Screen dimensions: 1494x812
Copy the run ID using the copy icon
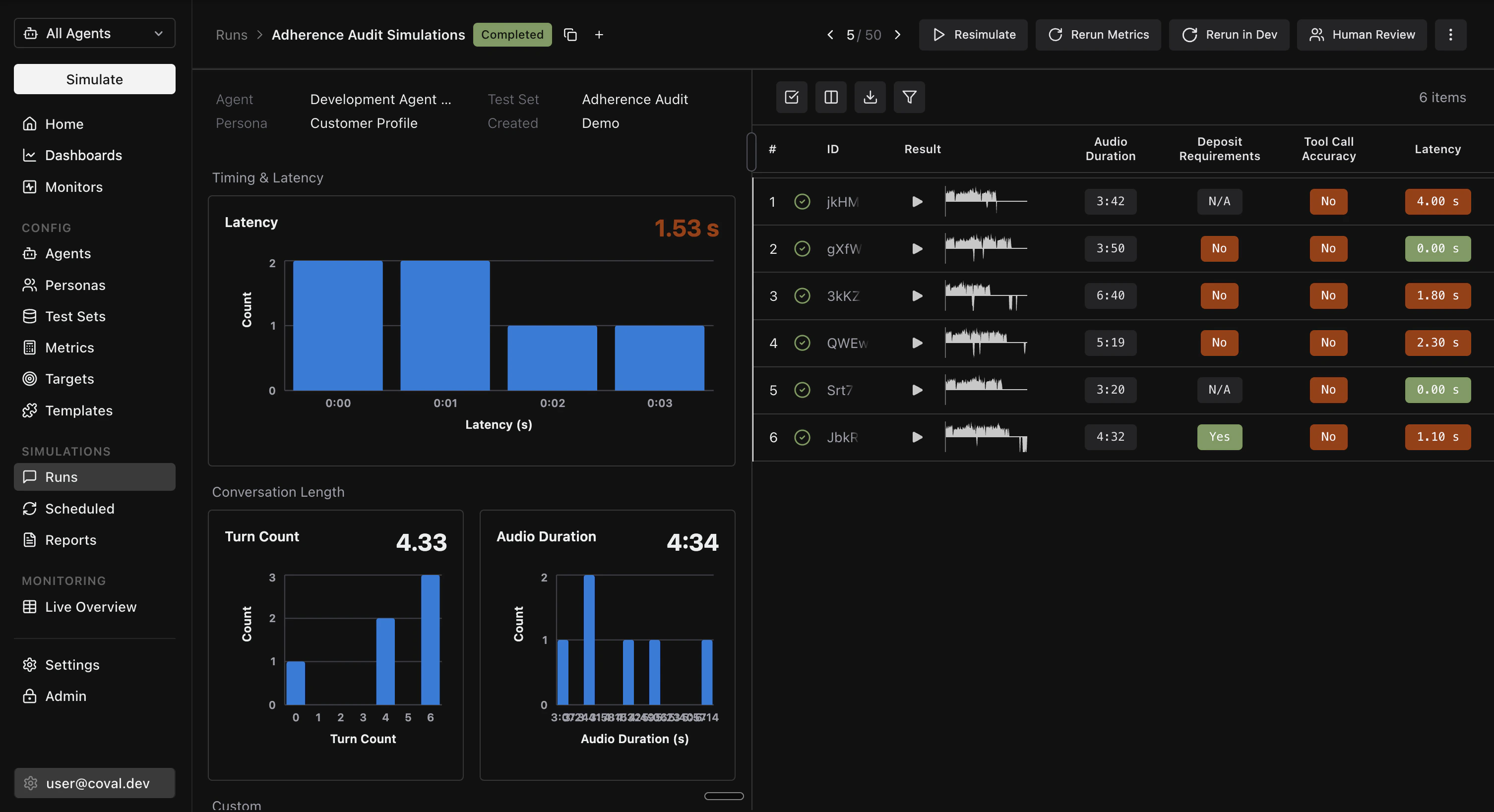(570, 34)
